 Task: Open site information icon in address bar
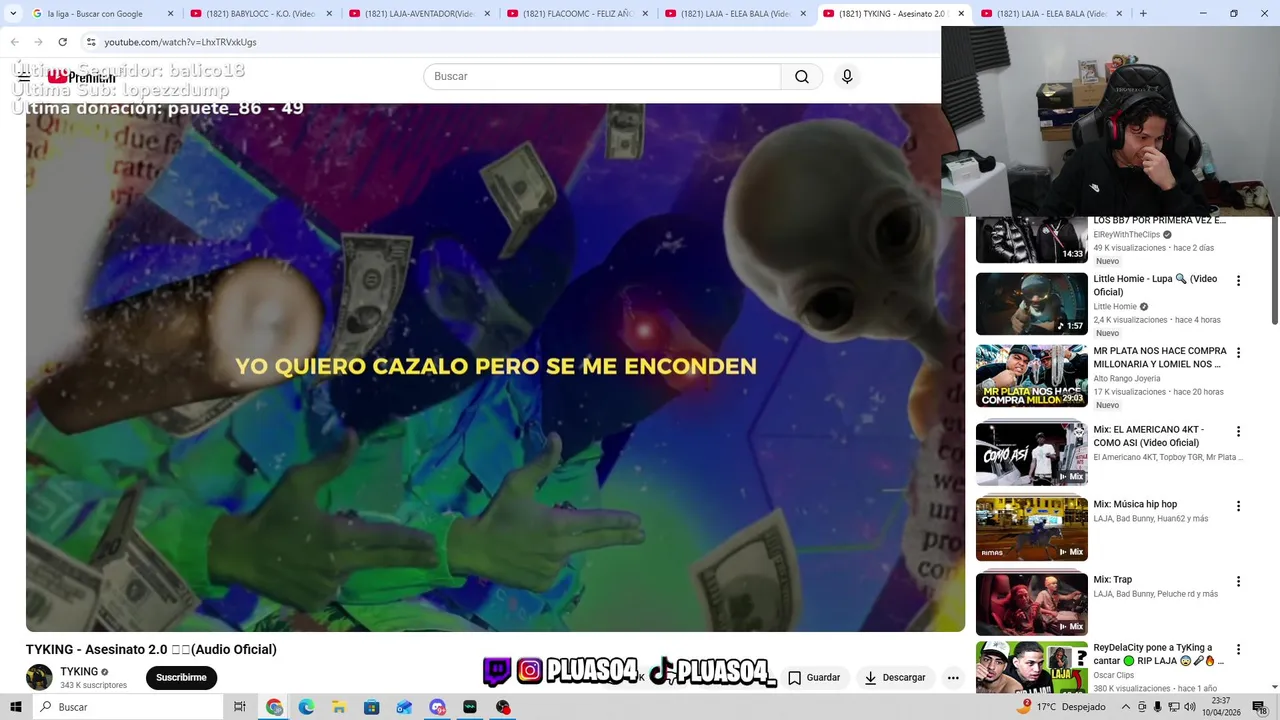pos(90,42)
